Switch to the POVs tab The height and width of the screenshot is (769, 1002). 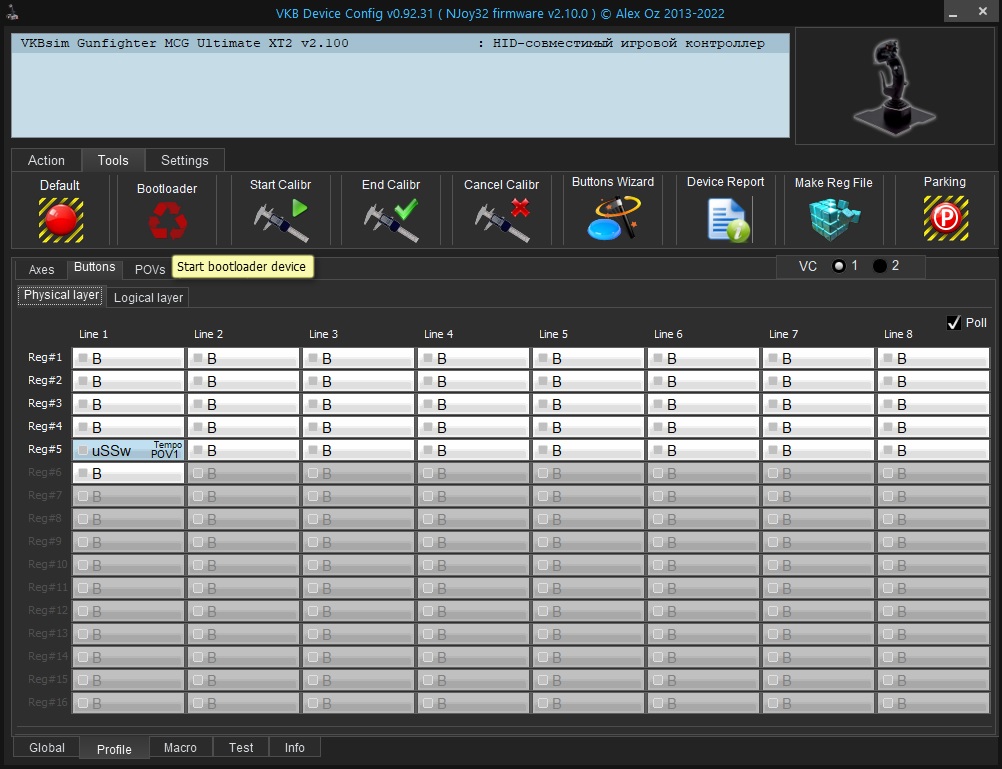coord(150,270)
